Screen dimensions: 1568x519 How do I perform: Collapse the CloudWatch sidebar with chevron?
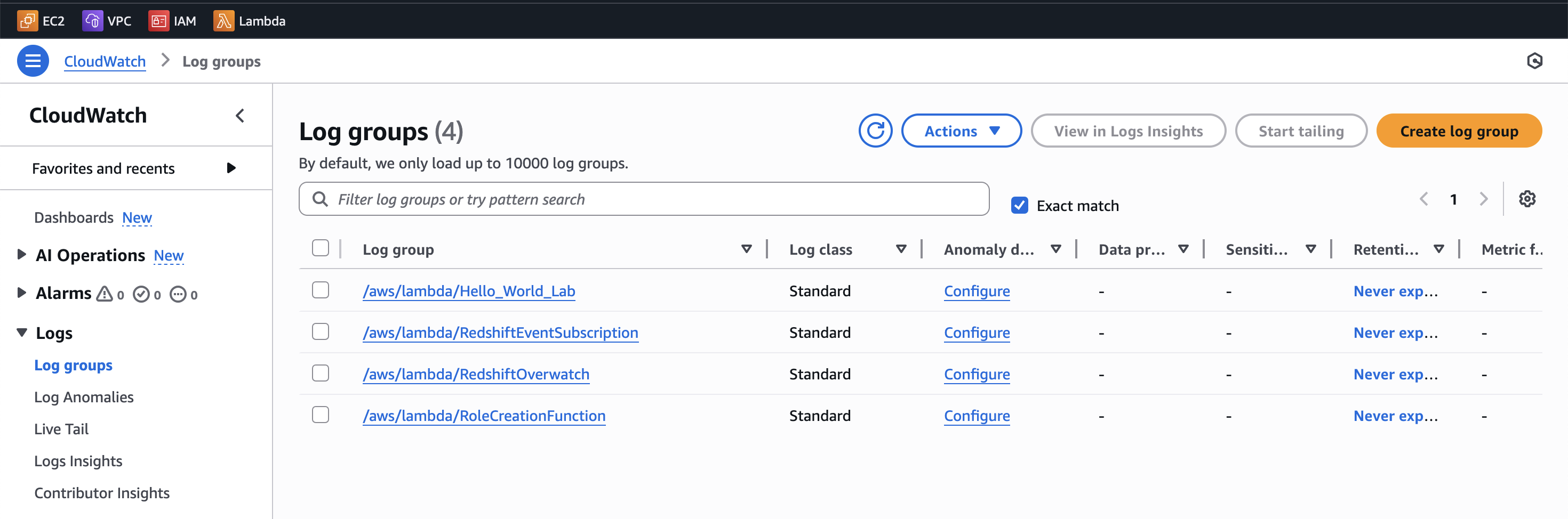(x=240, y=116)
